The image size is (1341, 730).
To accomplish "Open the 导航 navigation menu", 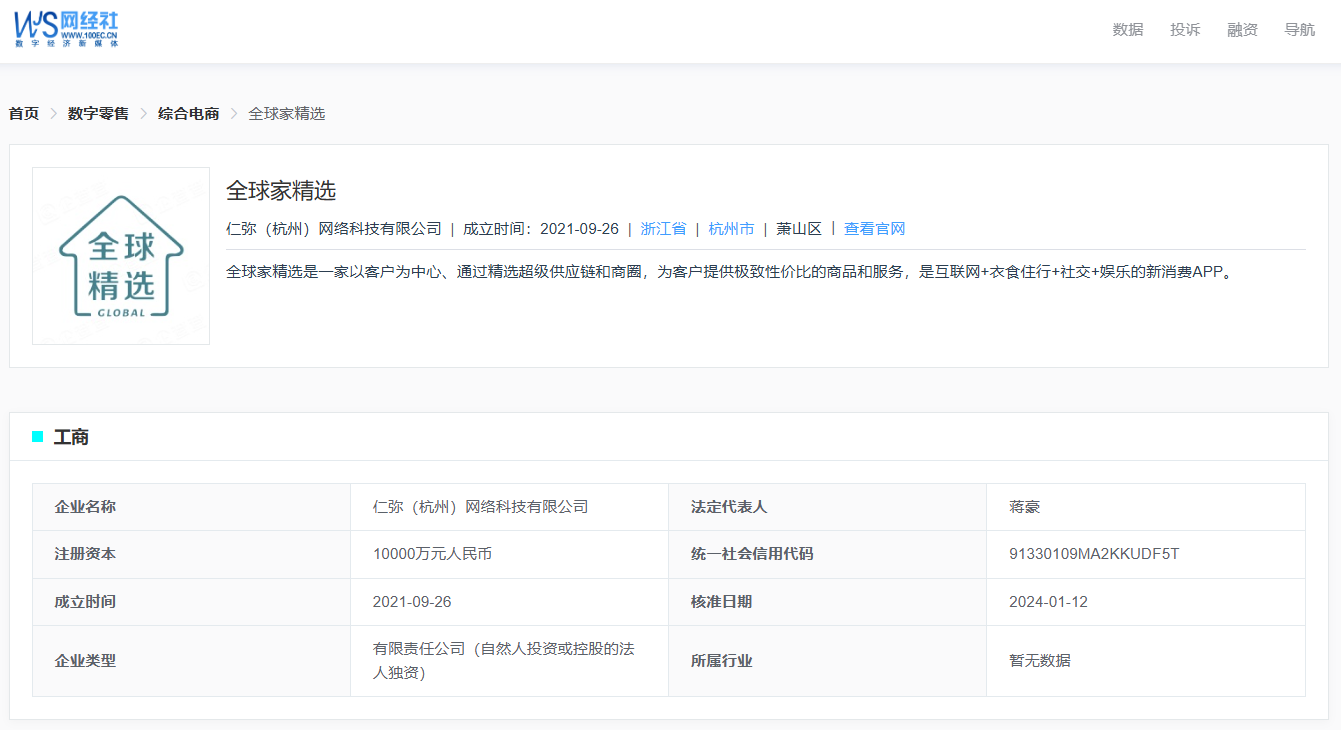I will click(1299, 30).
